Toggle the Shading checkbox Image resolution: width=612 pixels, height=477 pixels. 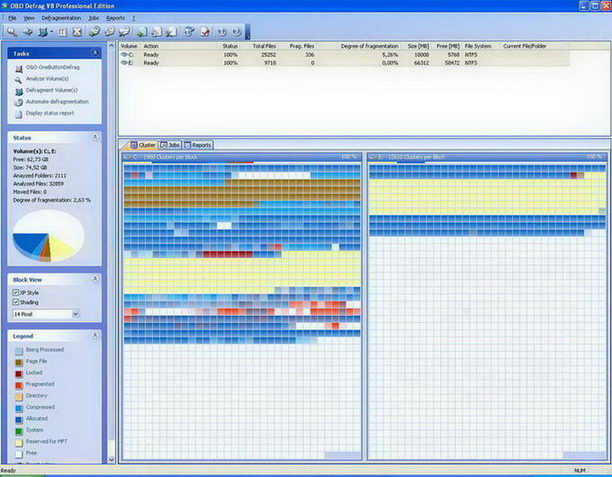point(16,303)
